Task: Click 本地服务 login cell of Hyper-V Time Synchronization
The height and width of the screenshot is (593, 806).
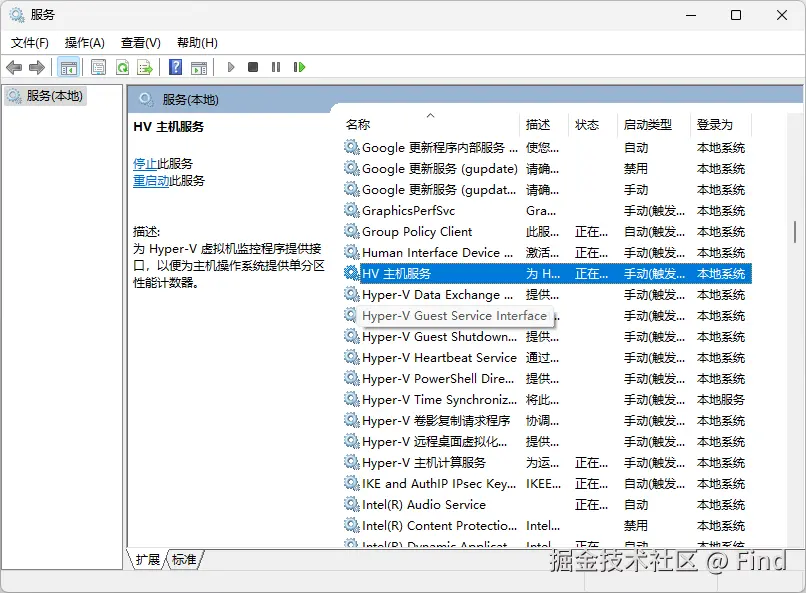Action: coord(721,400)
